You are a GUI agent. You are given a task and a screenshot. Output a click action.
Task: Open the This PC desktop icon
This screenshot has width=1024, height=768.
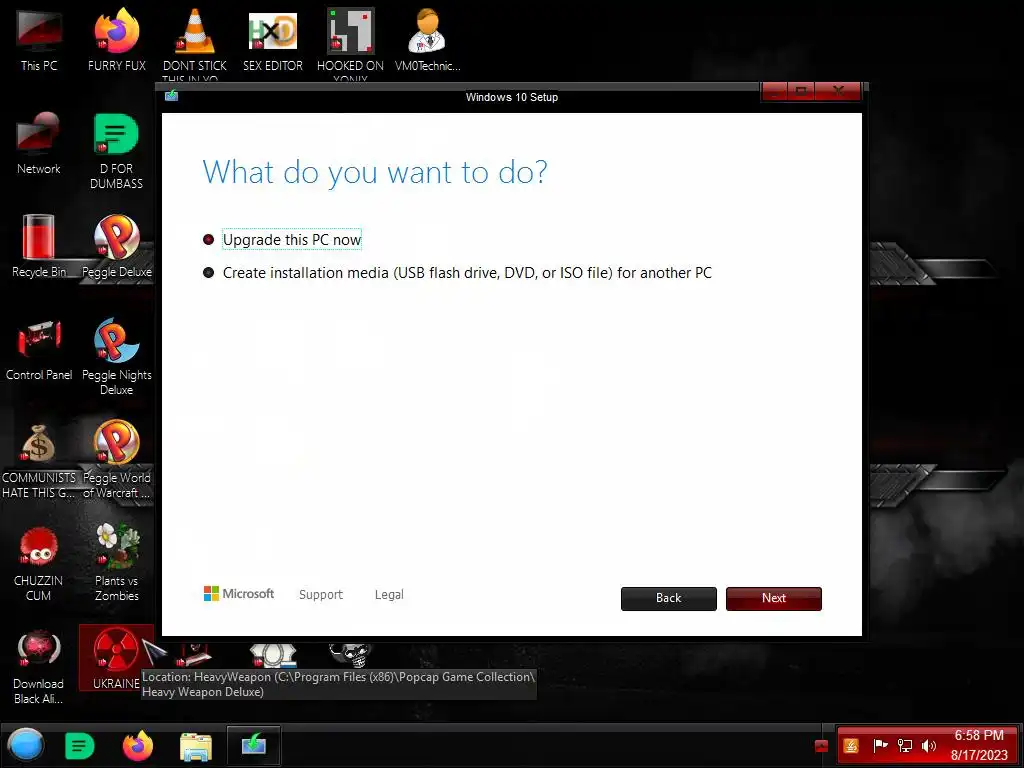pyautogui.click(x=39, y=38)
